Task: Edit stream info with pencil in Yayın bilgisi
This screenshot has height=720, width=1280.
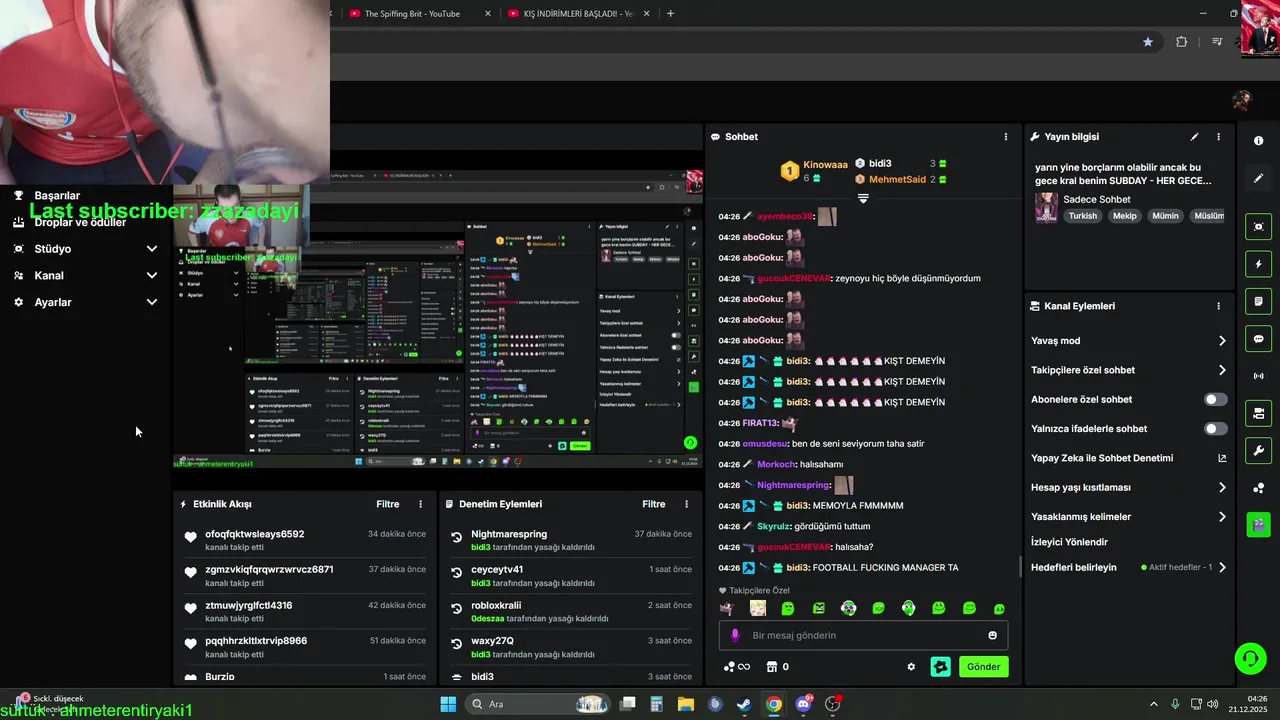Action: (1194, 137)
